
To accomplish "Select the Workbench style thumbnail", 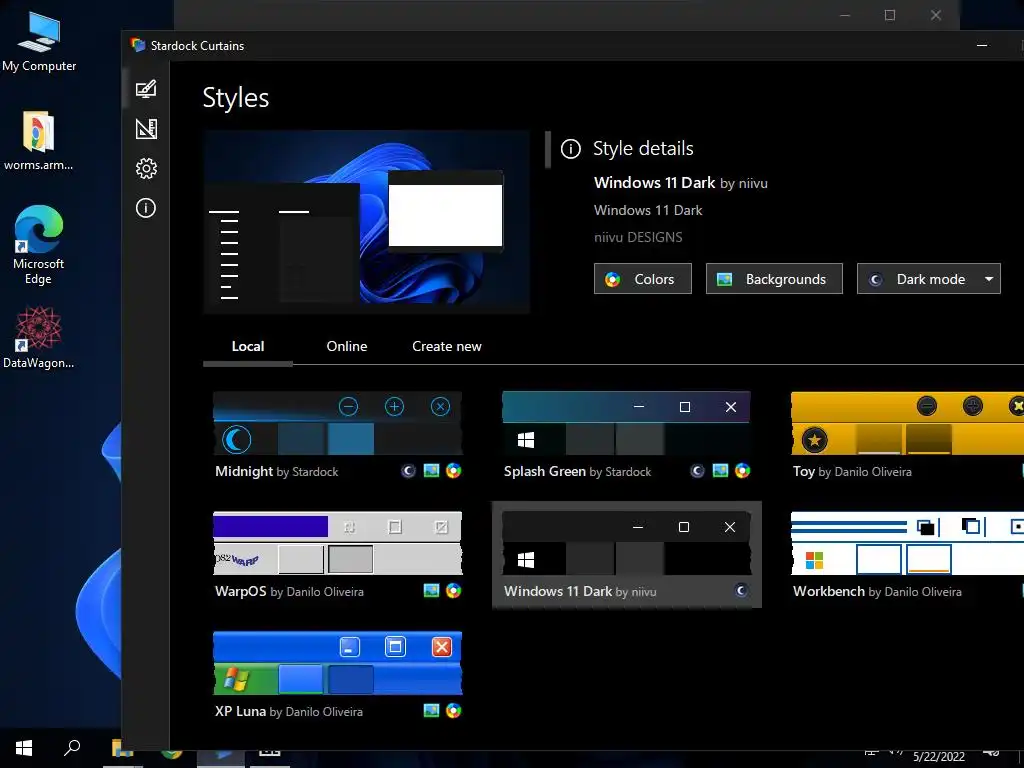I will point(907,543).
